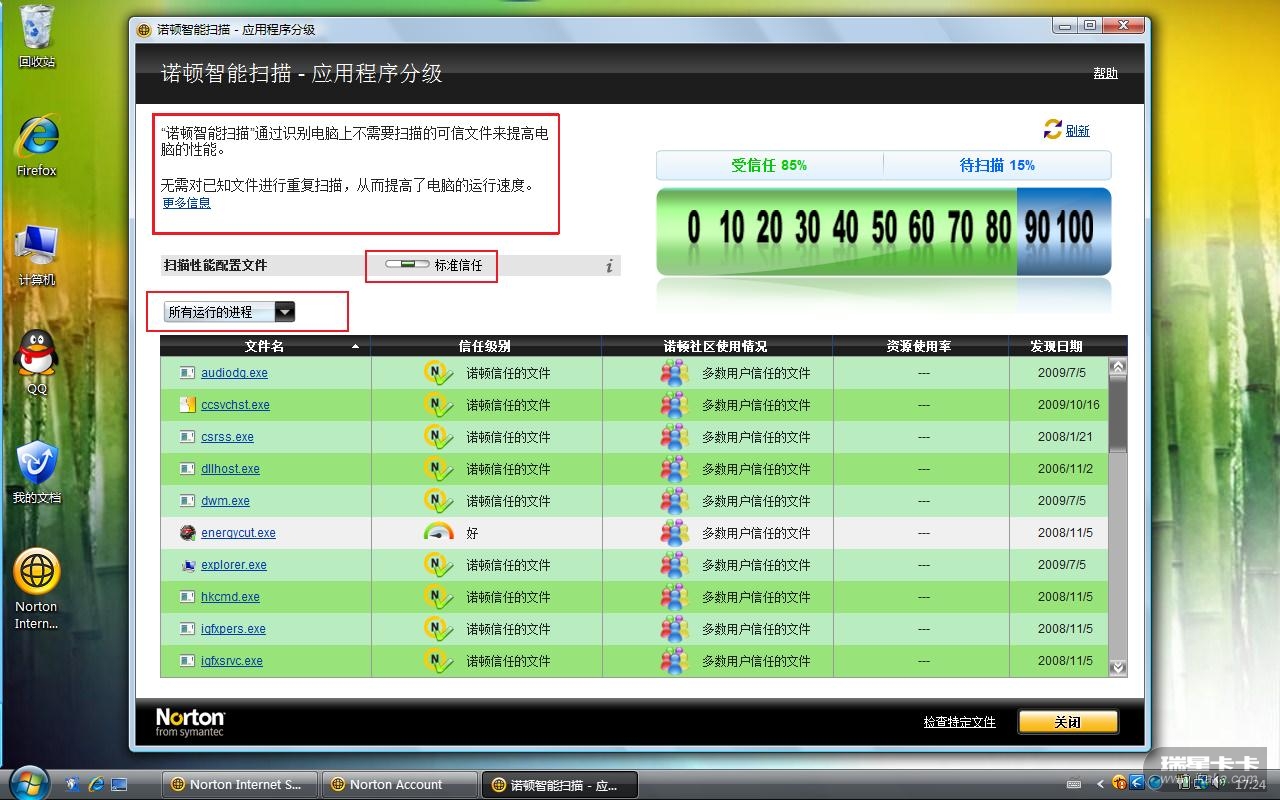The height and width of the screenshot is (800, 1280).
Task: Click the date 2009/10/16
Action: pyautogui.click(x=1068, y=405)
